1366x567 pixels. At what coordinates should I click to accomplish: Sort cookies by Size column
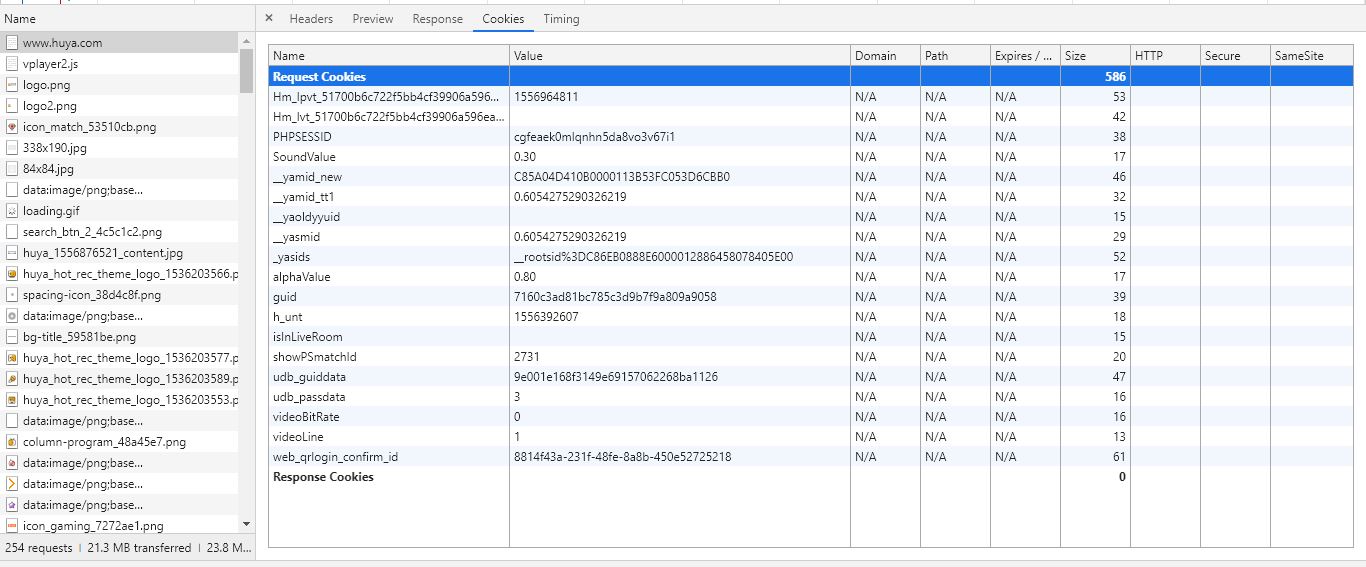[x=1095, y=56]
